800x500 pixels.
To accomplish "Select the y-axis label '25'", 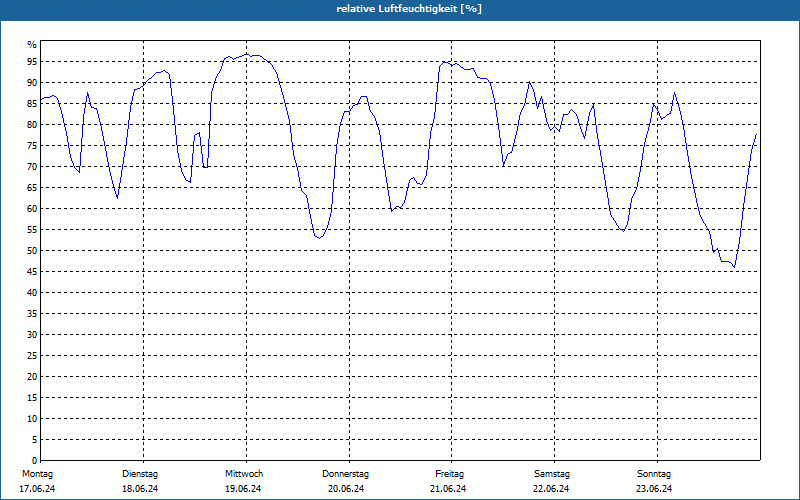I will [x=32, y=356].
